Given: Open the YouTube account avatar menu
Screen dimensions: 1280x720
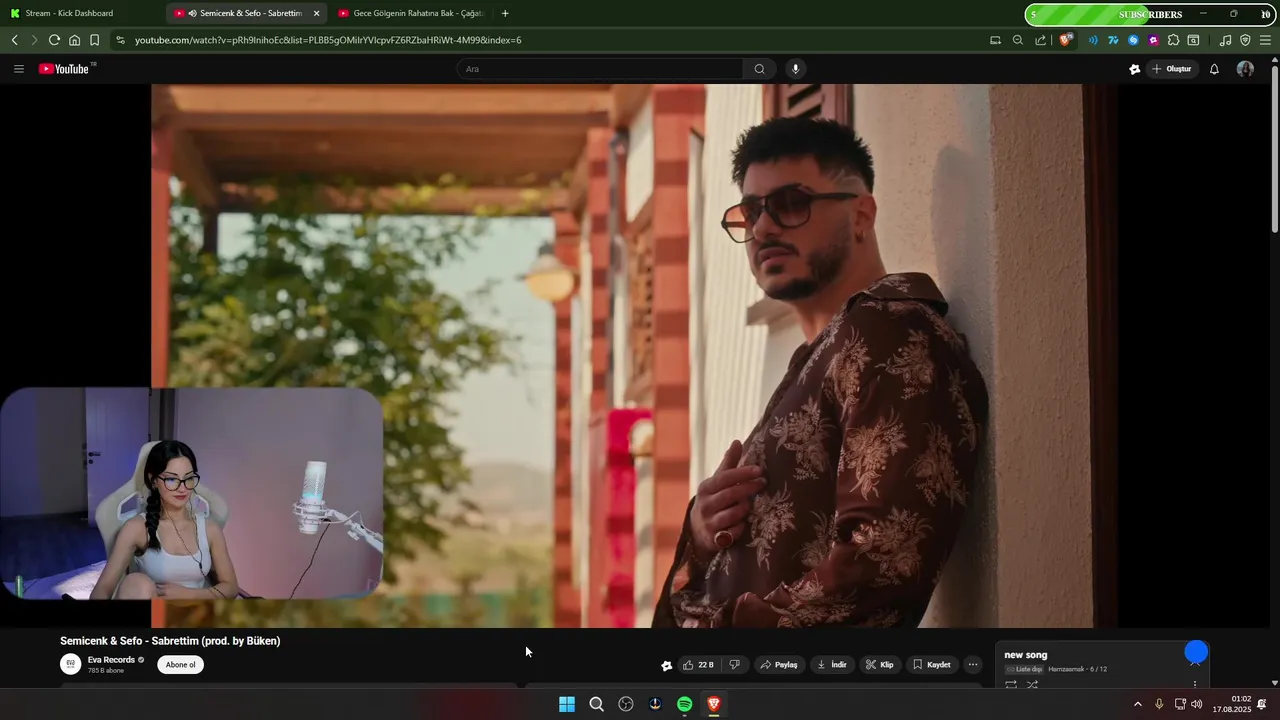Looking at the screenshot, I should coord(1245,69).
